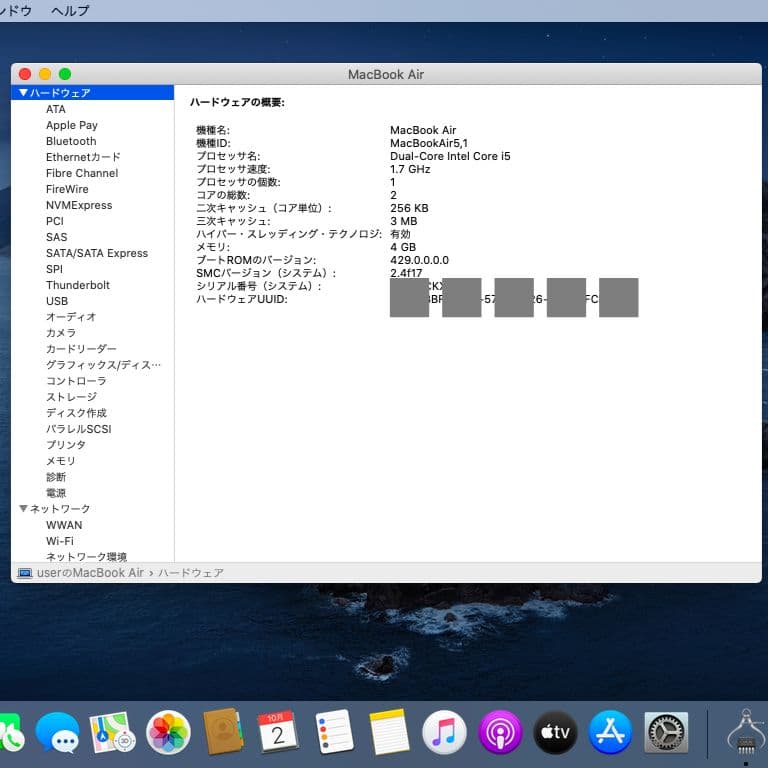Viewport: 768px width, 768px height.
Task: Select ストレージ in the sidebar
Action: pos(71,397)
